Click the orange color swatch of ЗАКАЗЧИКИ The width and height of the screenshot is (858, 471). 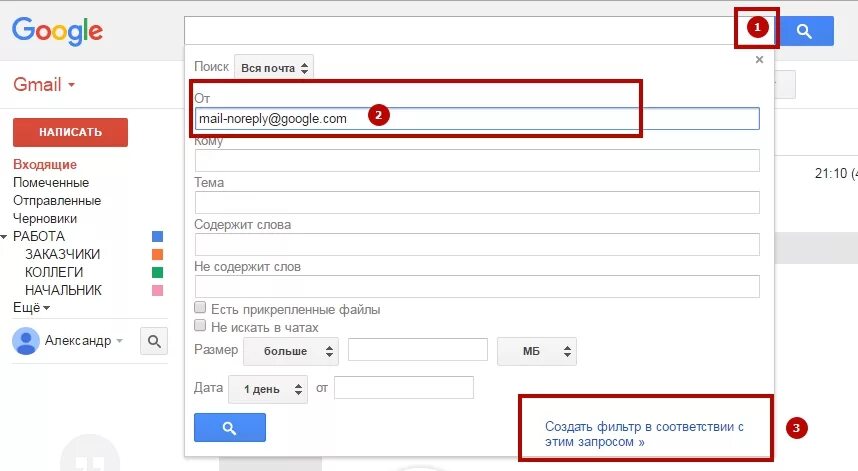click(x=158, y=254)
